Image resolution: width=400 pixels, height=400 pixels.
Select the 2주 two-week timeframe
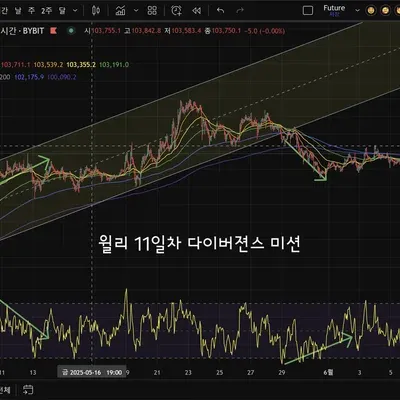coord(47,11)
